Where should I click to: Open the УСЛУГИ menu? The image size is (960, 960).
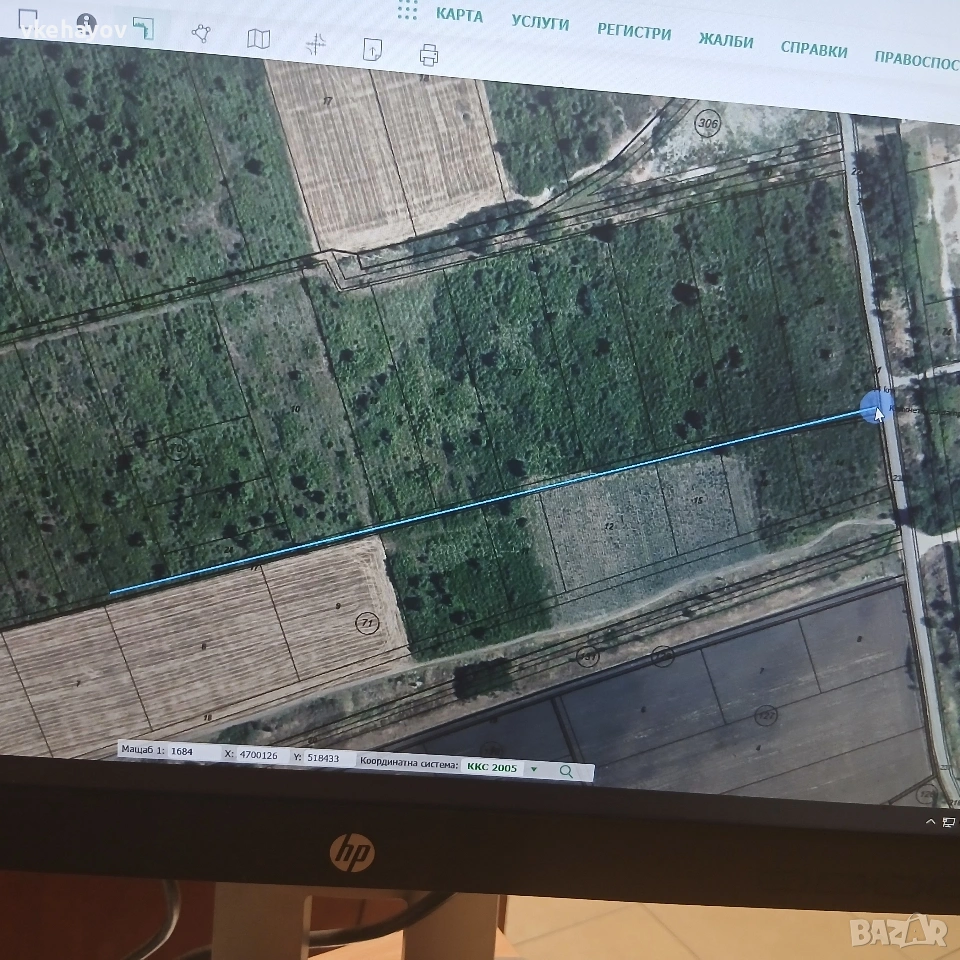(x=540, y=23)
